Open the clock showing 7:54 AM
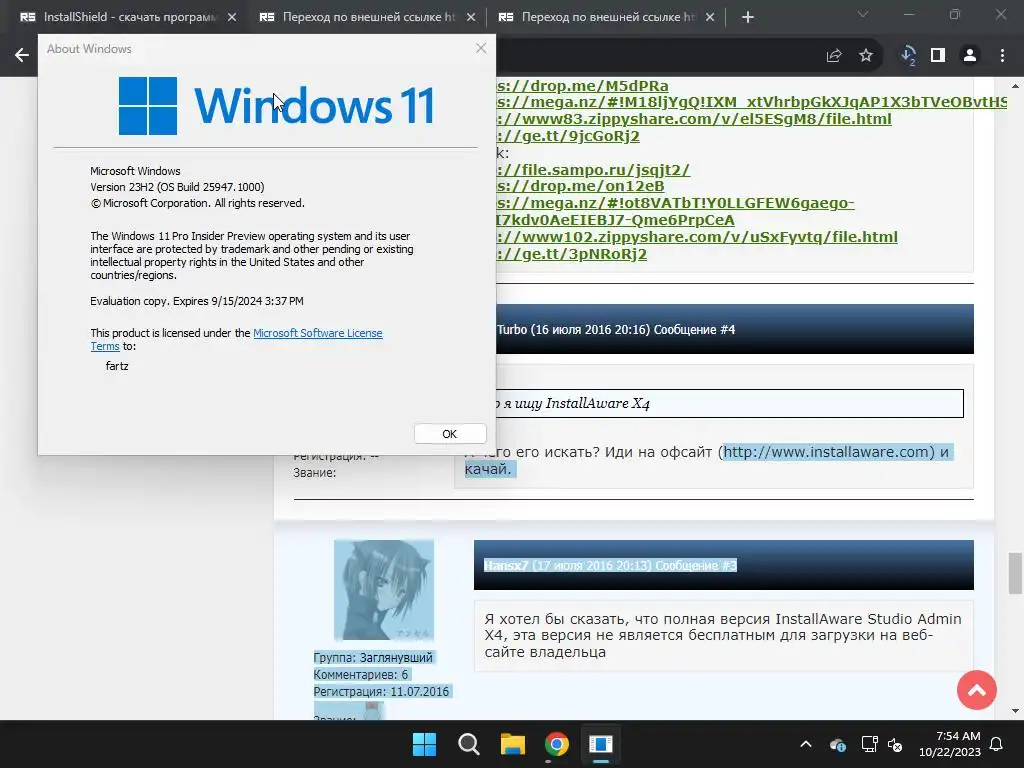 click(950, 744)
